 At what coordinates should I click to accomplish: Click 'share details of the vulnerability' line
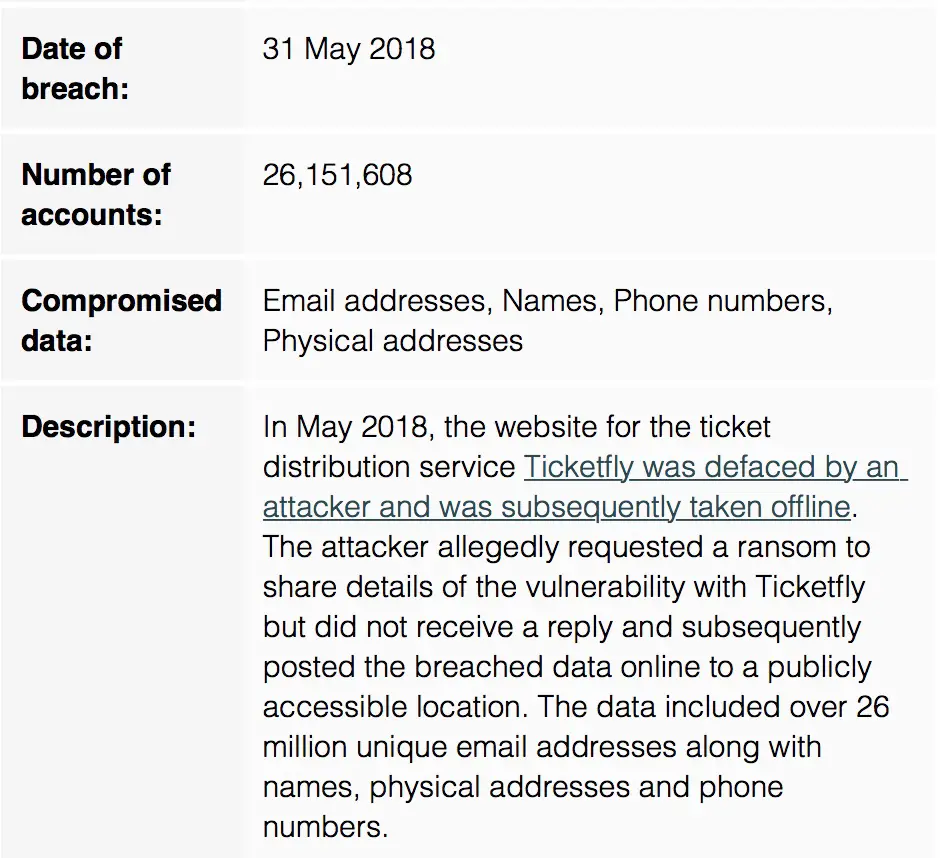click(x=564, y=587)
